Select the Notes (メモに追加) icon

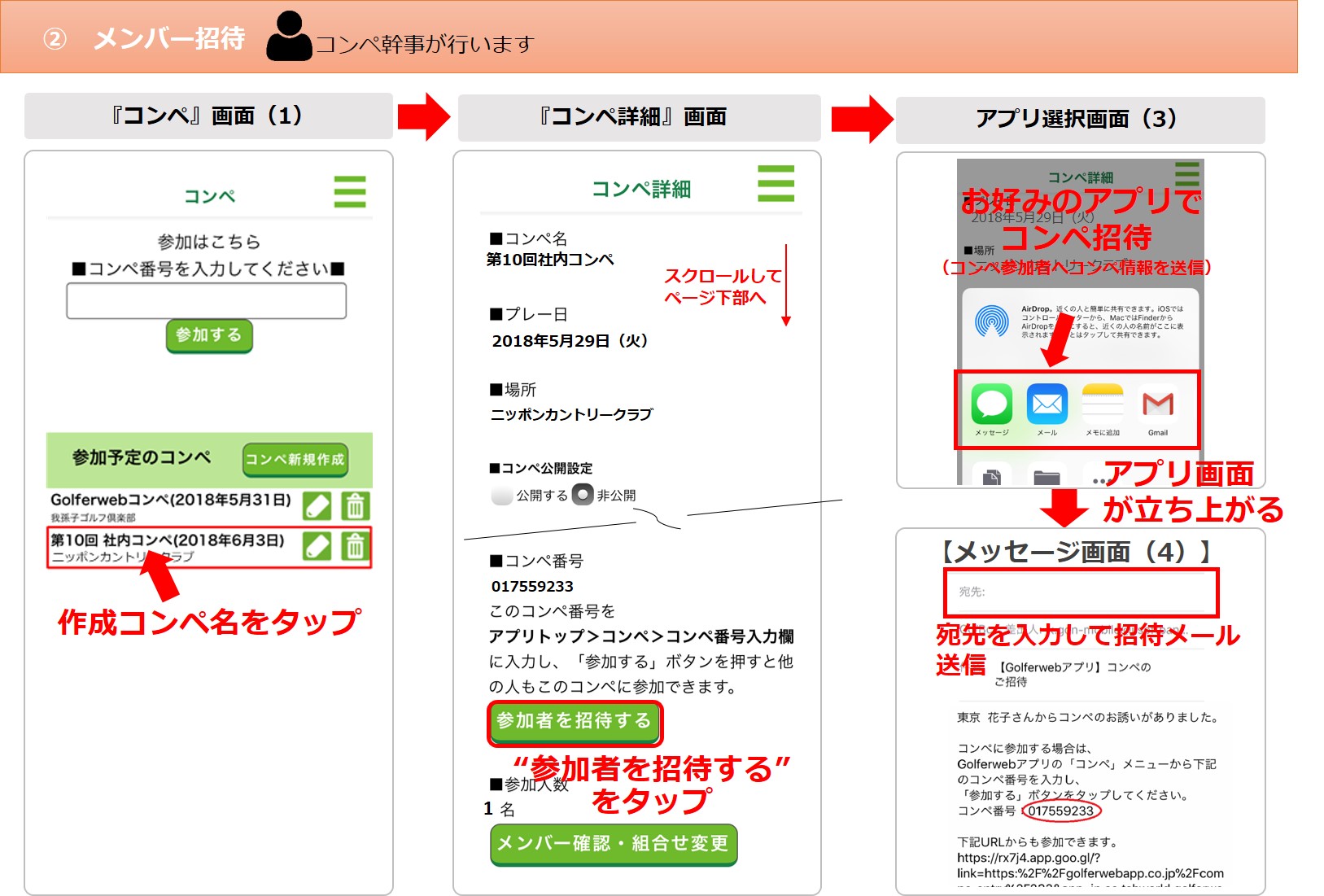(x=1102, y=404)
